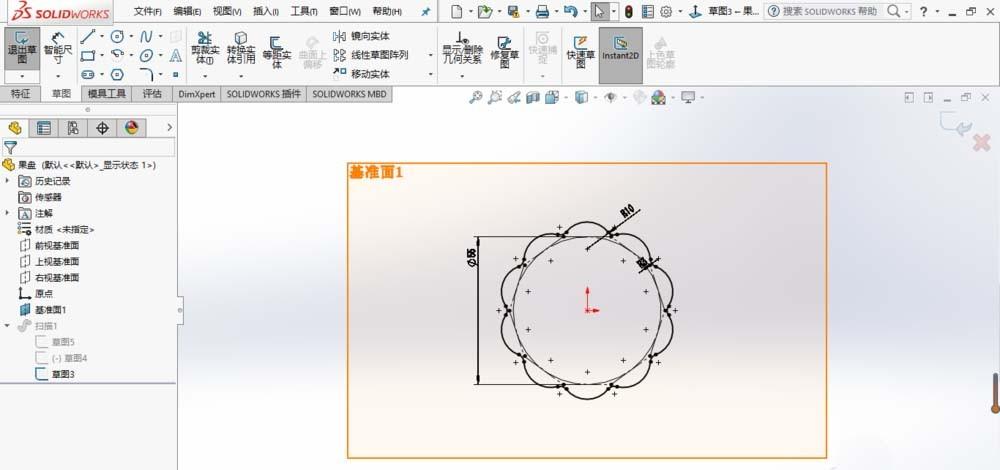
Task: Open the 编辑(E) menu
Action: tap(187, 11)
